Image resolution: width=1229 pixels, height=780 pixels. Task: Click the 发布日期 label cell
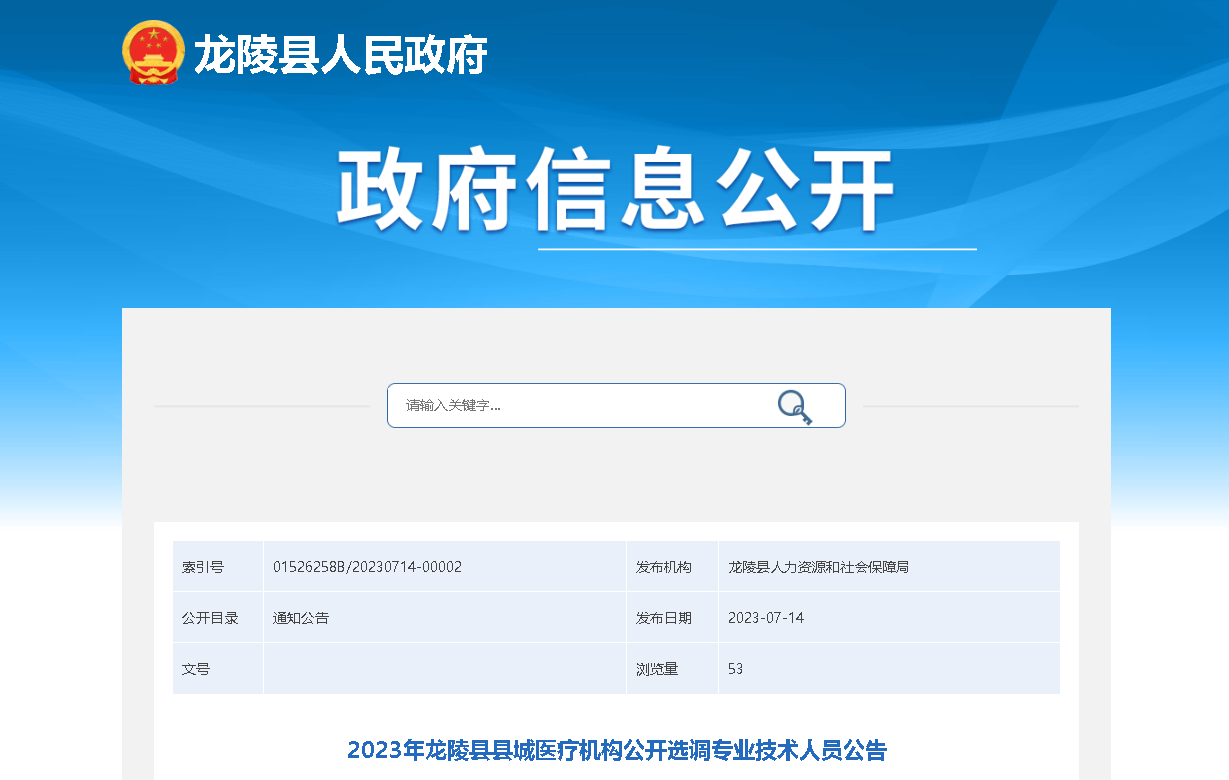pos(672,618)
